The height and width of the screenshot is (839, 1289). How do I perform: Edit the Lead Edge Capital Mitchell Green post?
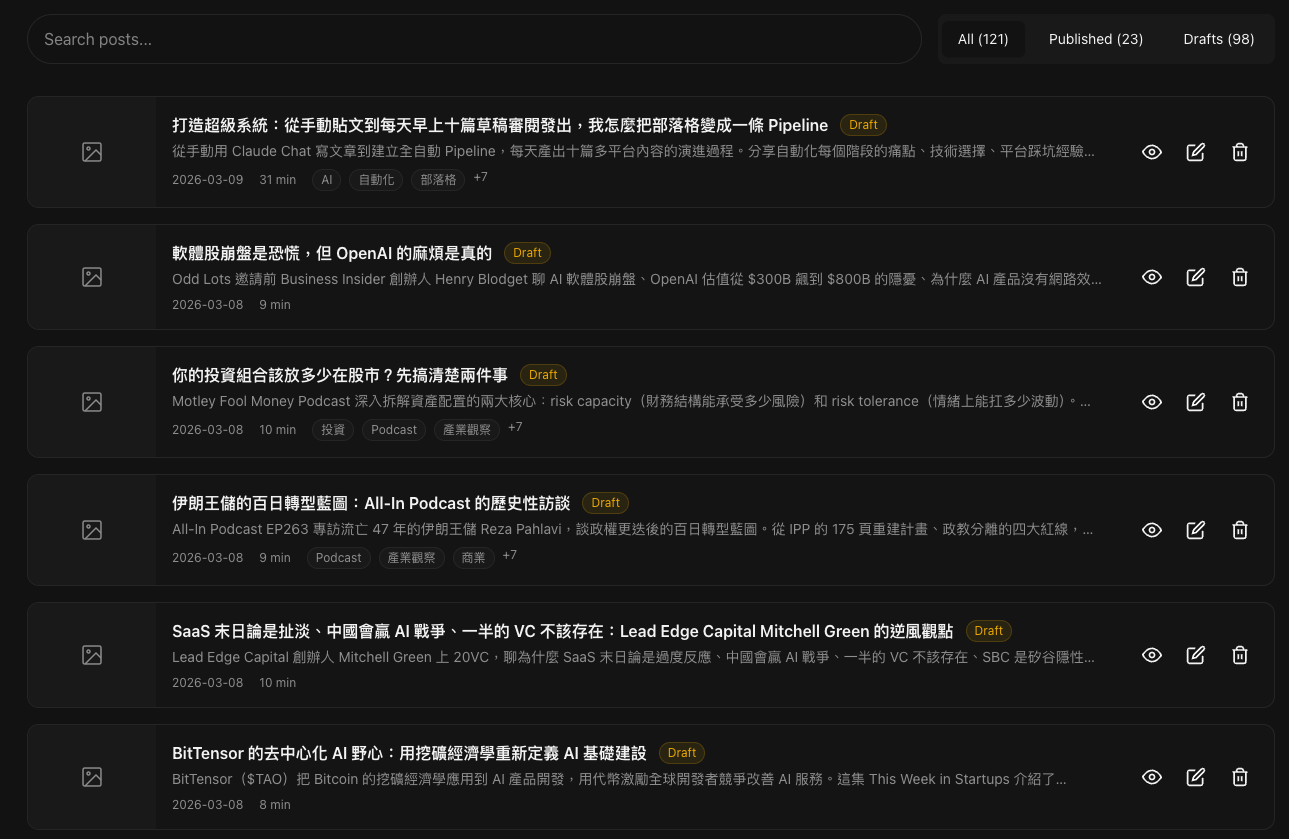point(1196,655)
